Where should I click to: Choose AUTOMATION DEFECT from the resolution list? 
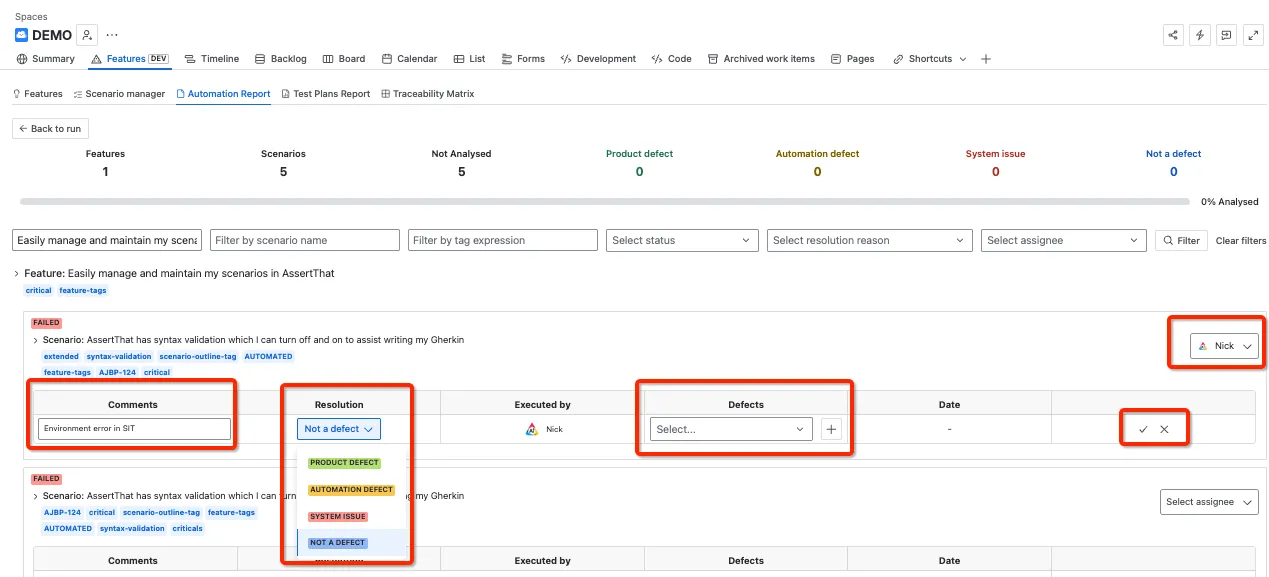pyautogui.click(x=351, y=490)
